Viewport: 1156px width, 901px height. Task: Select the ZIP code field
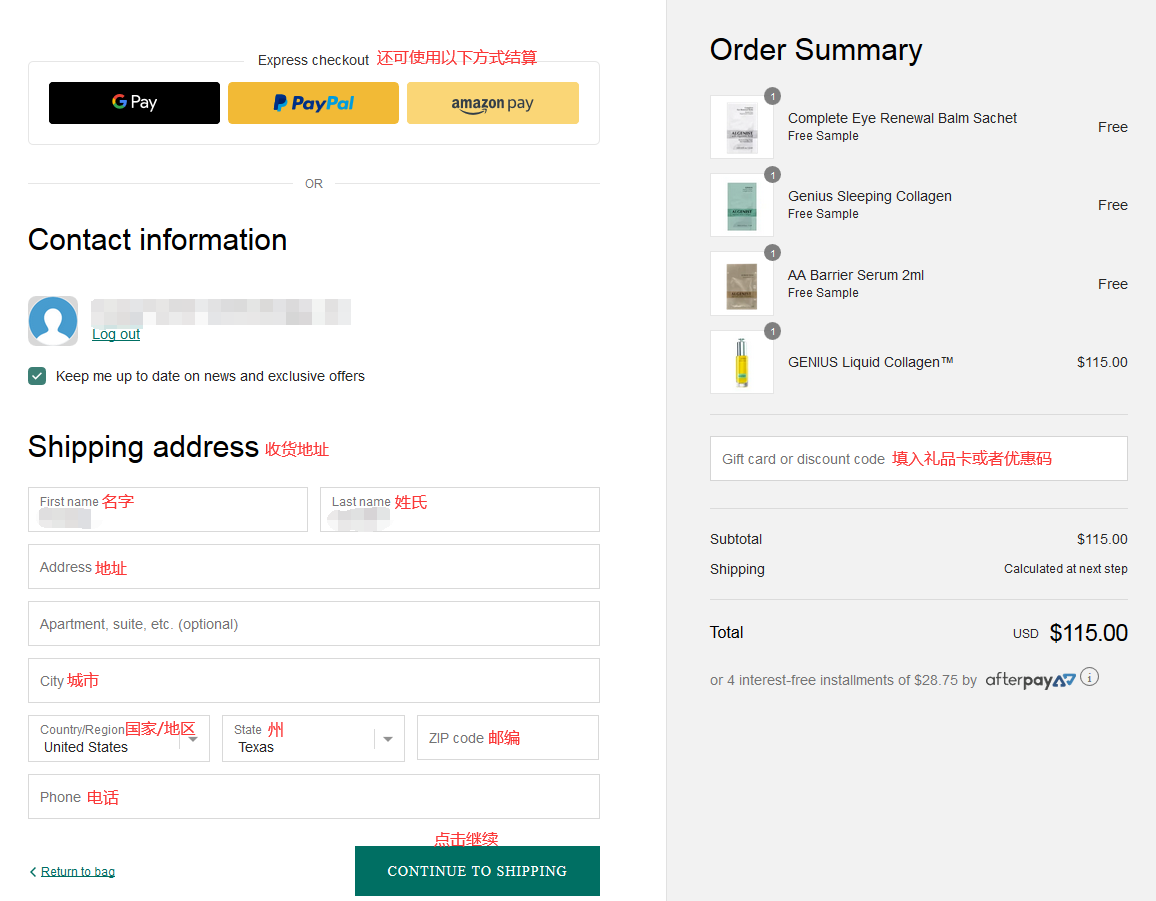click(507, 738)
